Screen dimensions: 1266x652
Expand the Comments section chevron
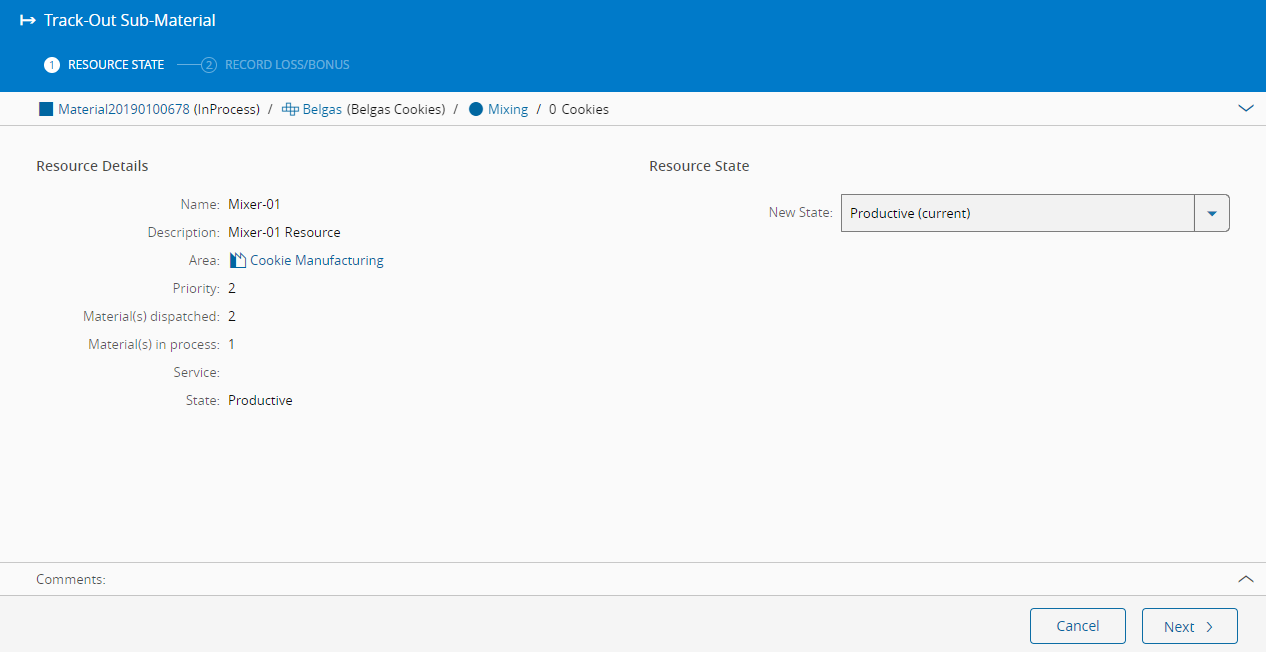click(1245, 579)
